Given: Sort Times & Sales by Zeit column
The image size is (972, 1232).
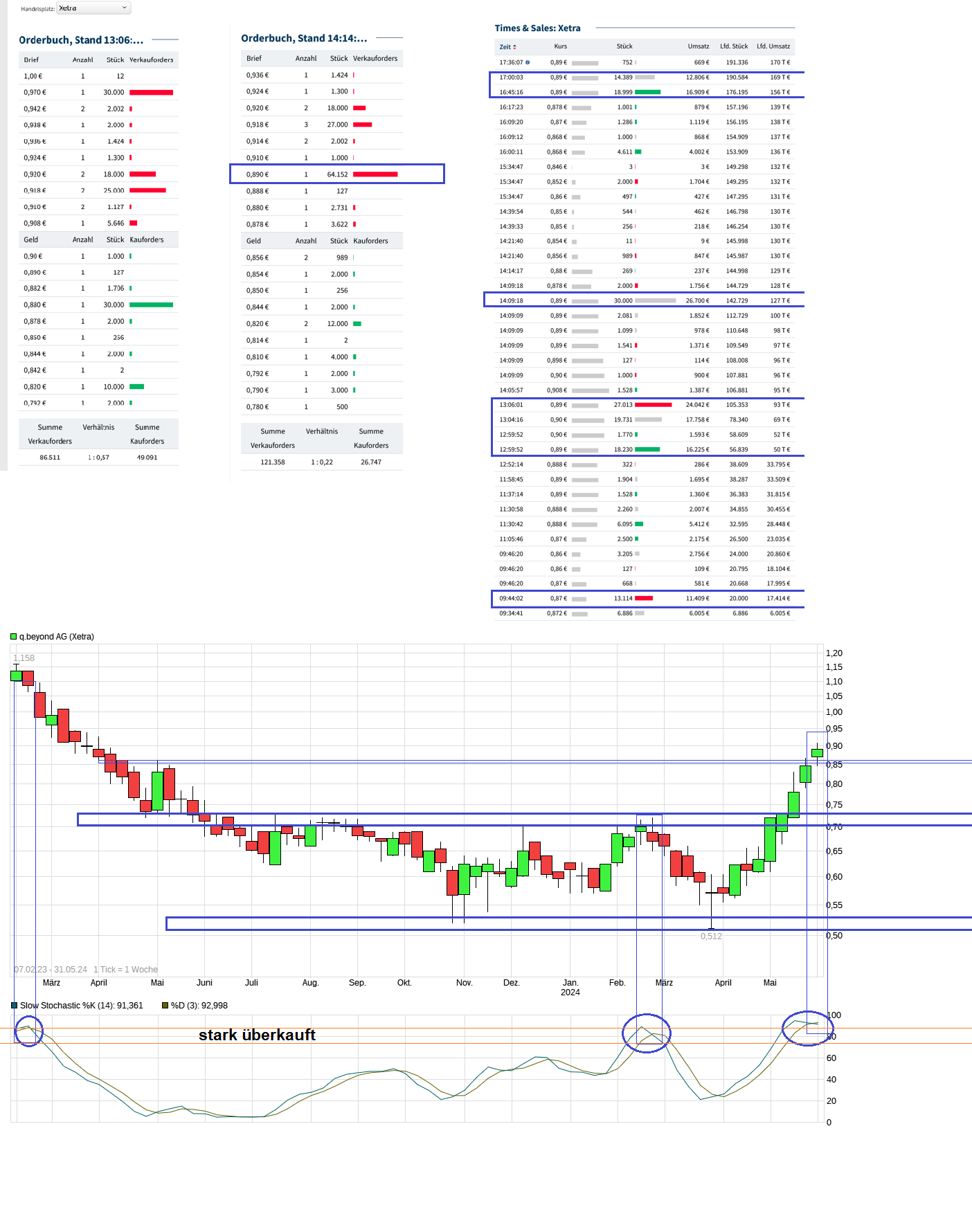Looking at the screenshot, I should [507, 47].
